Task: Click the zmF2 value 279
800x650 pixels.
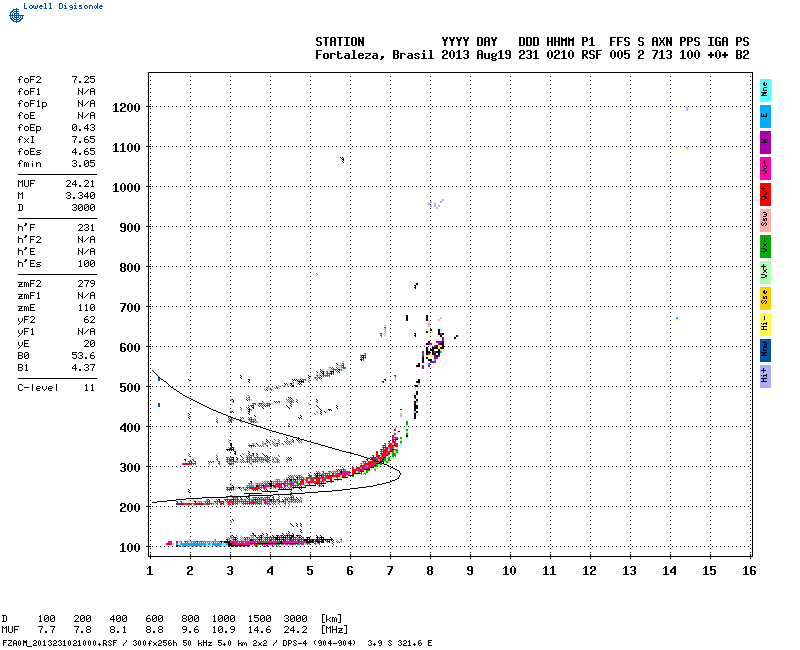Action: 86,284
